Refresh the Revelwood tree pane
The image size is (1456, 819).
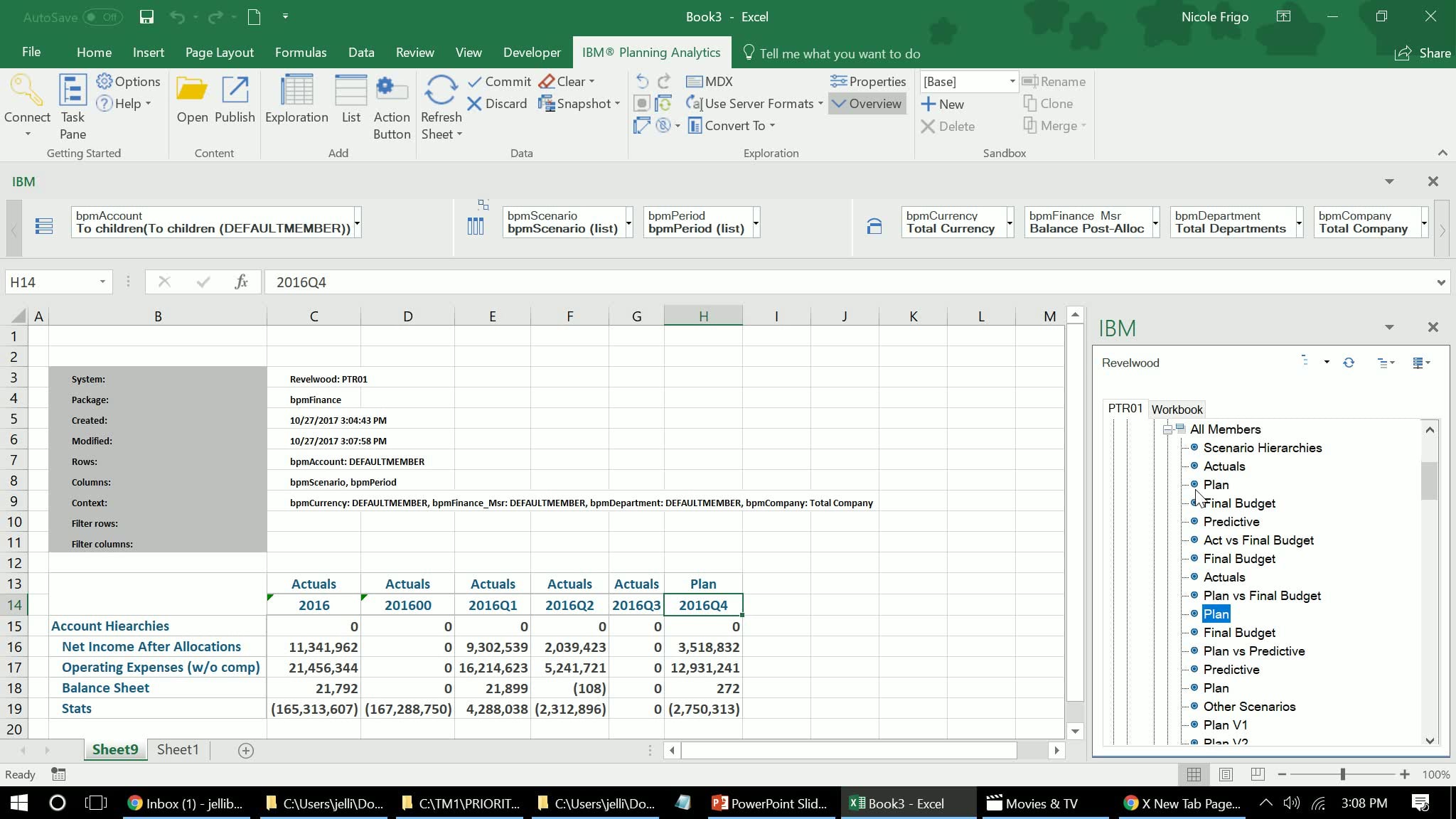click(x=1349, y=363)
